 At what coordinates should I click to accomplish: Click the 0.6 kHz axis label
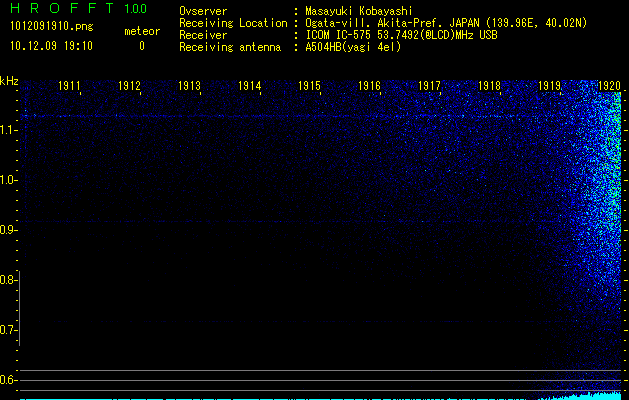click(7, 380)
